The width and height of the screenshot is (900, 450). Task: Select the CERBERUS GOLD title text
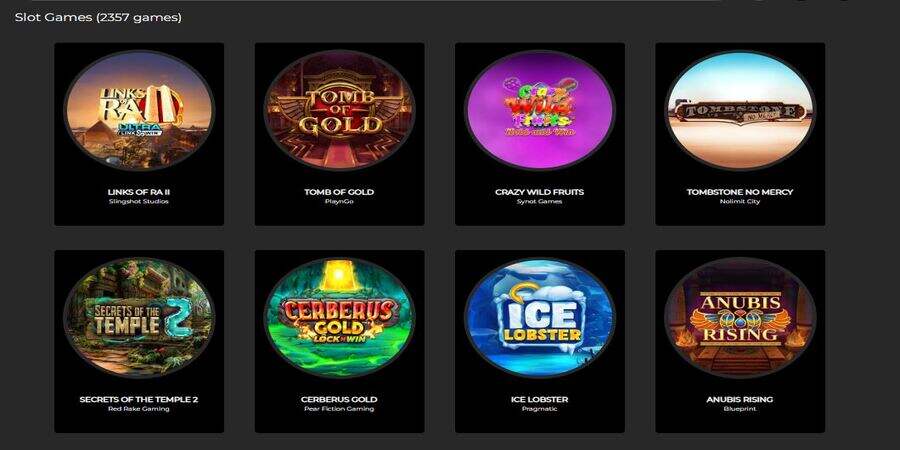(x=339, y=399)
